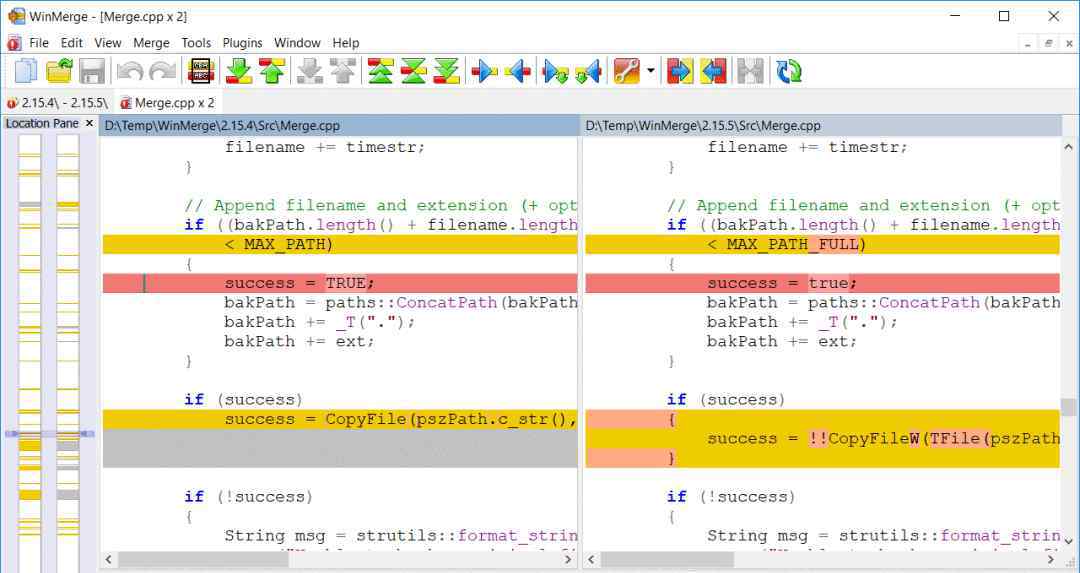Screen dimensions: 1080x573
Task: Open the Edit menu
Action: point(72,43)
